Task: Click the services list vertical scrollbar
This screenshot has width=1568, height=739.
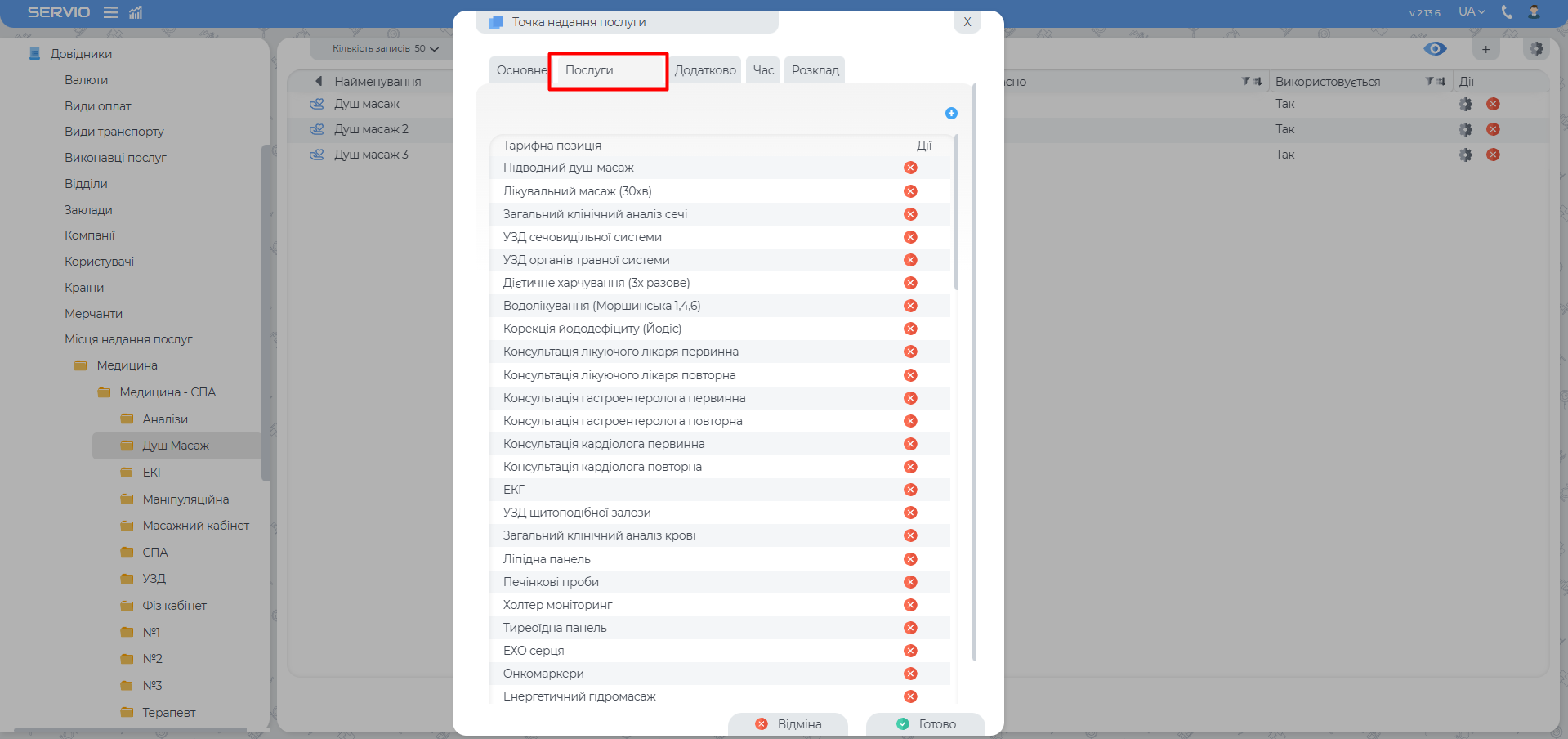Action: tap(956, 213)
